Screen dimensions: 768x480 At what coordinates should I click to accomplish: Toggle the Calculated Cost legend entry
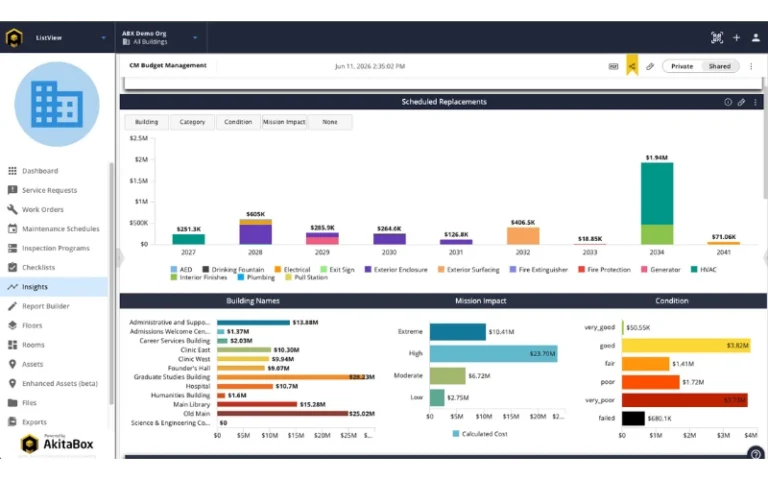(x=480, y=433)
